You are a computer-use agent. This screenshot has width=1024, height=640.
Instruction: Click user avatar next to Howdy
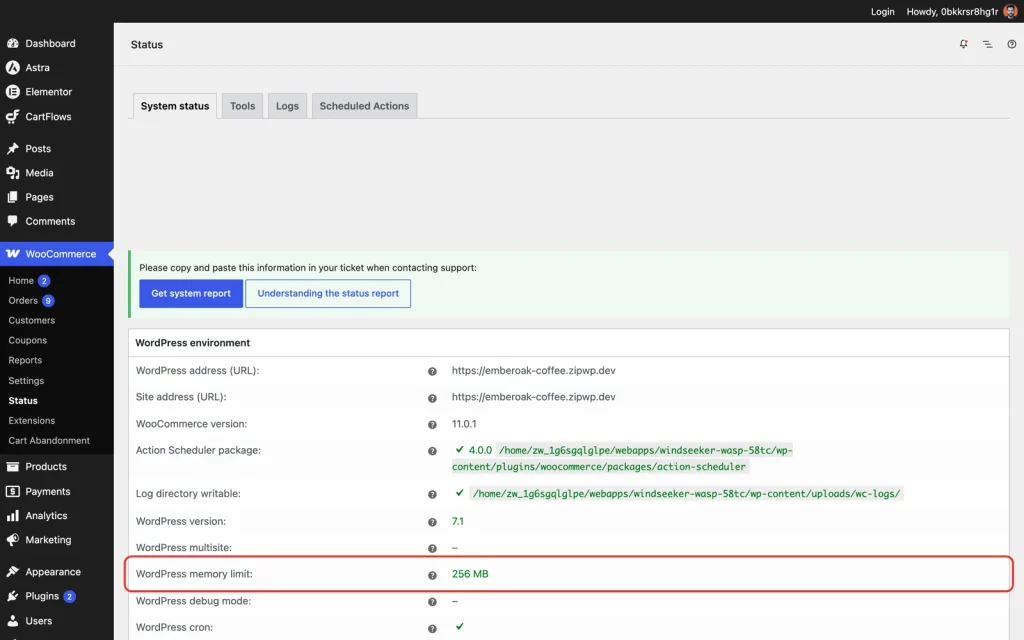pos(1010,11)
